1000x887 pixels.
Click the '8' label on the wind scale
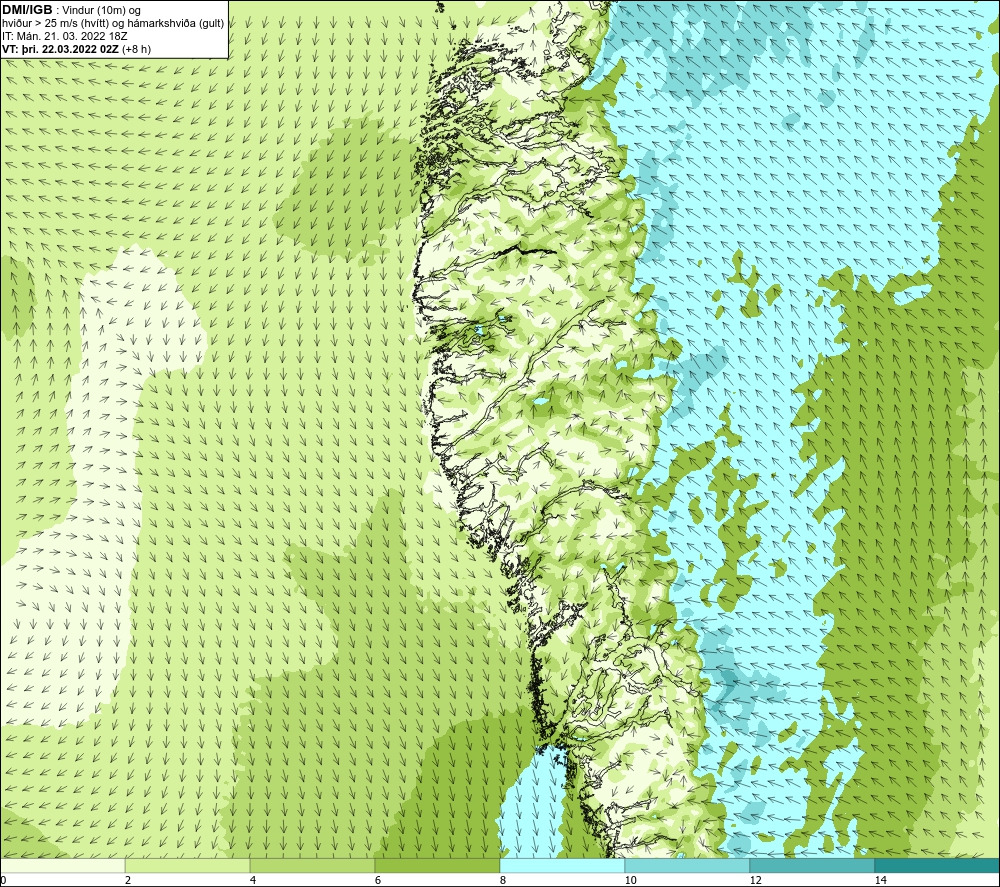tap(503, 880)
